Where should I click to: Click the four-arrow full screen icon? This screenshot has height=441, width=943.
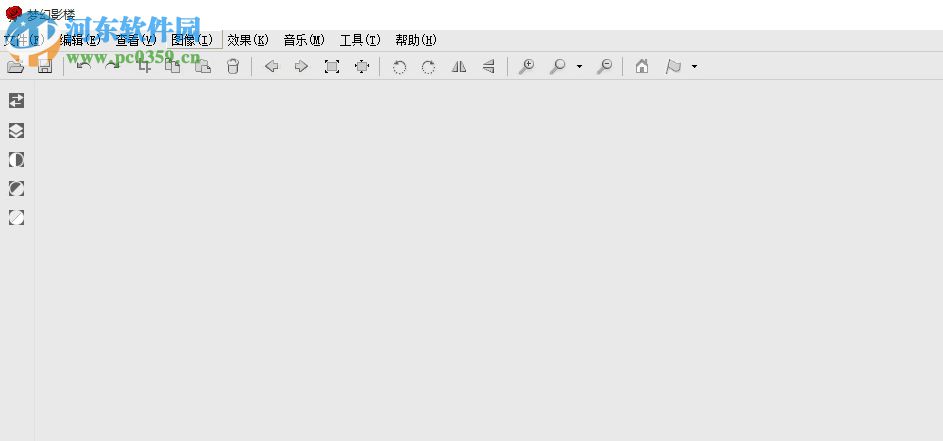click(361, 66)
